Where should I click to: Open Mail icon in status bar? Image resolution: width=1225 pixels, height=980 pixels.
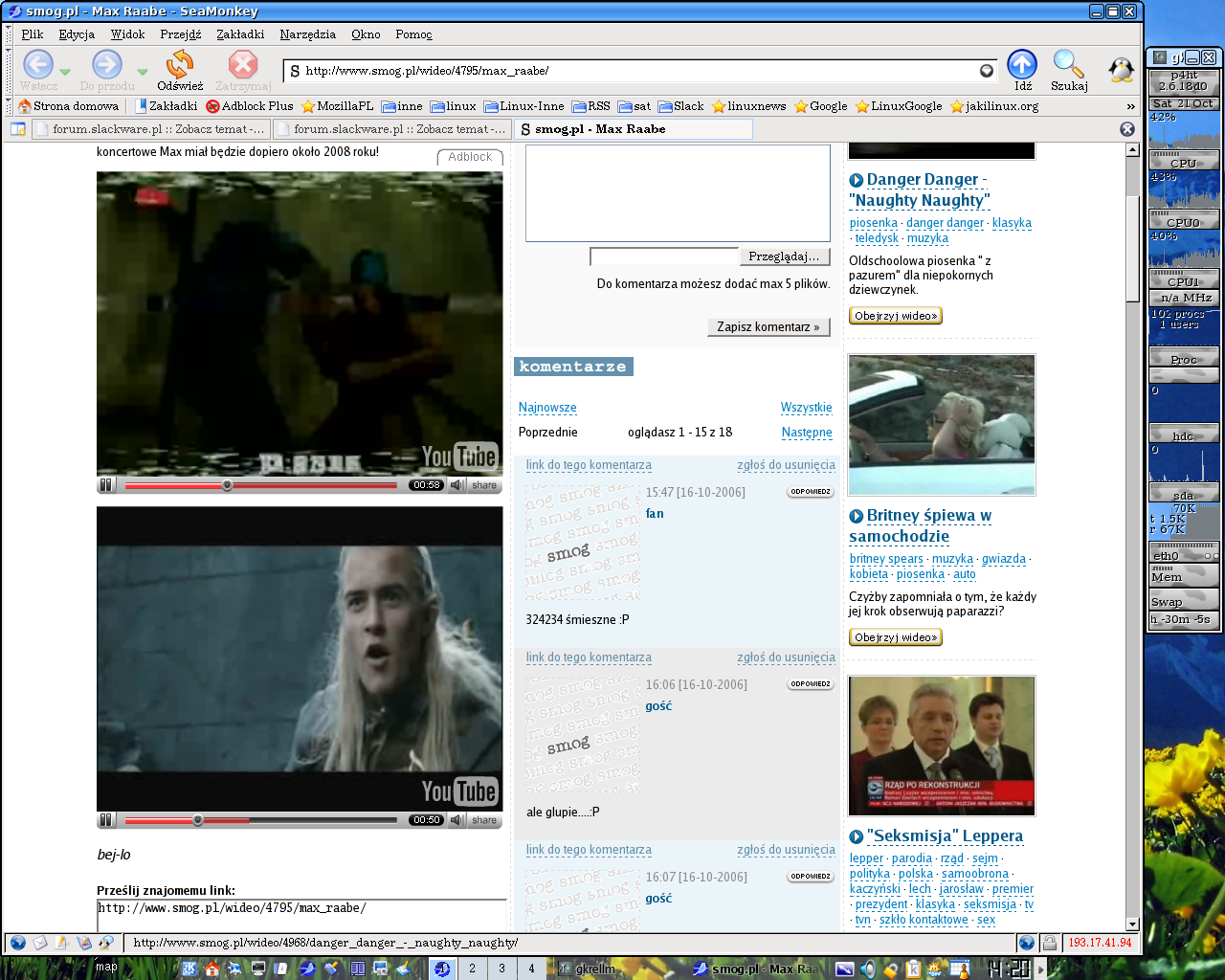40,943
